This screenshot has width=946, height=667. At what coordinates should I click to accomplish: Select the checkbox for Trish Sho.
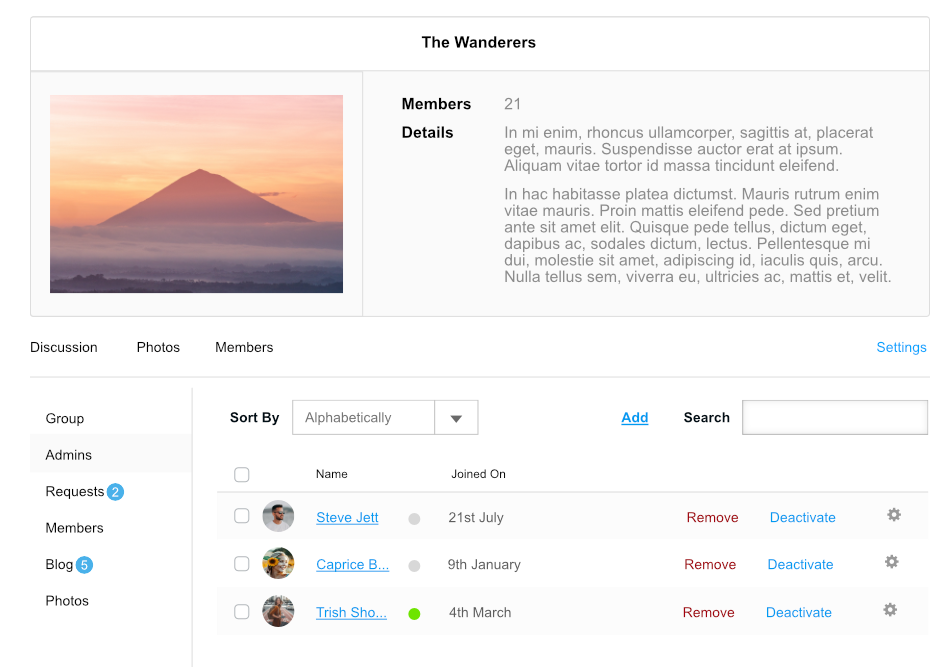click(x=242, y=612)
